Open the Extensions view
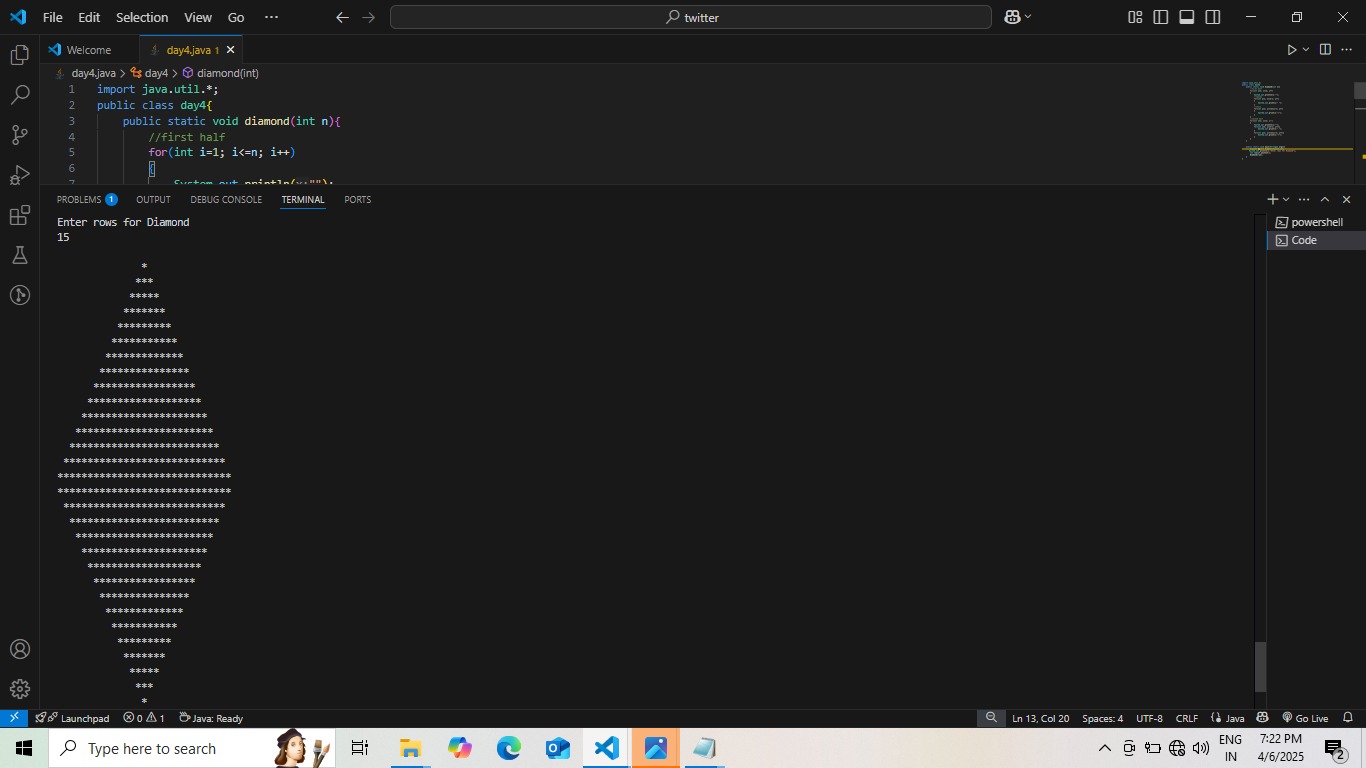 (x=19, y=216)
